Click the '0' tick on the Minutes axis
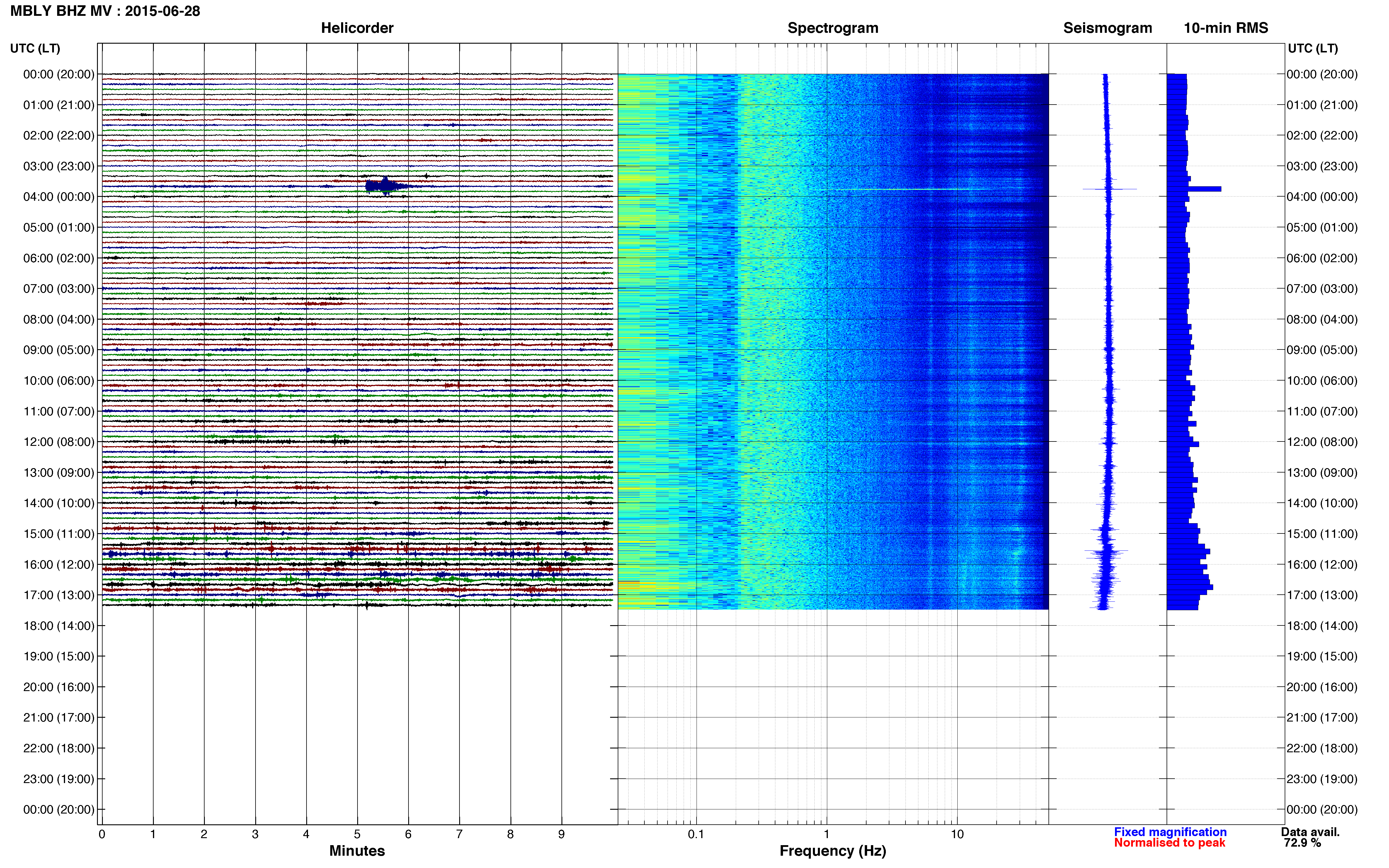Image resolution: width=1389 pixels, height=868 pixels. point(102,834)
